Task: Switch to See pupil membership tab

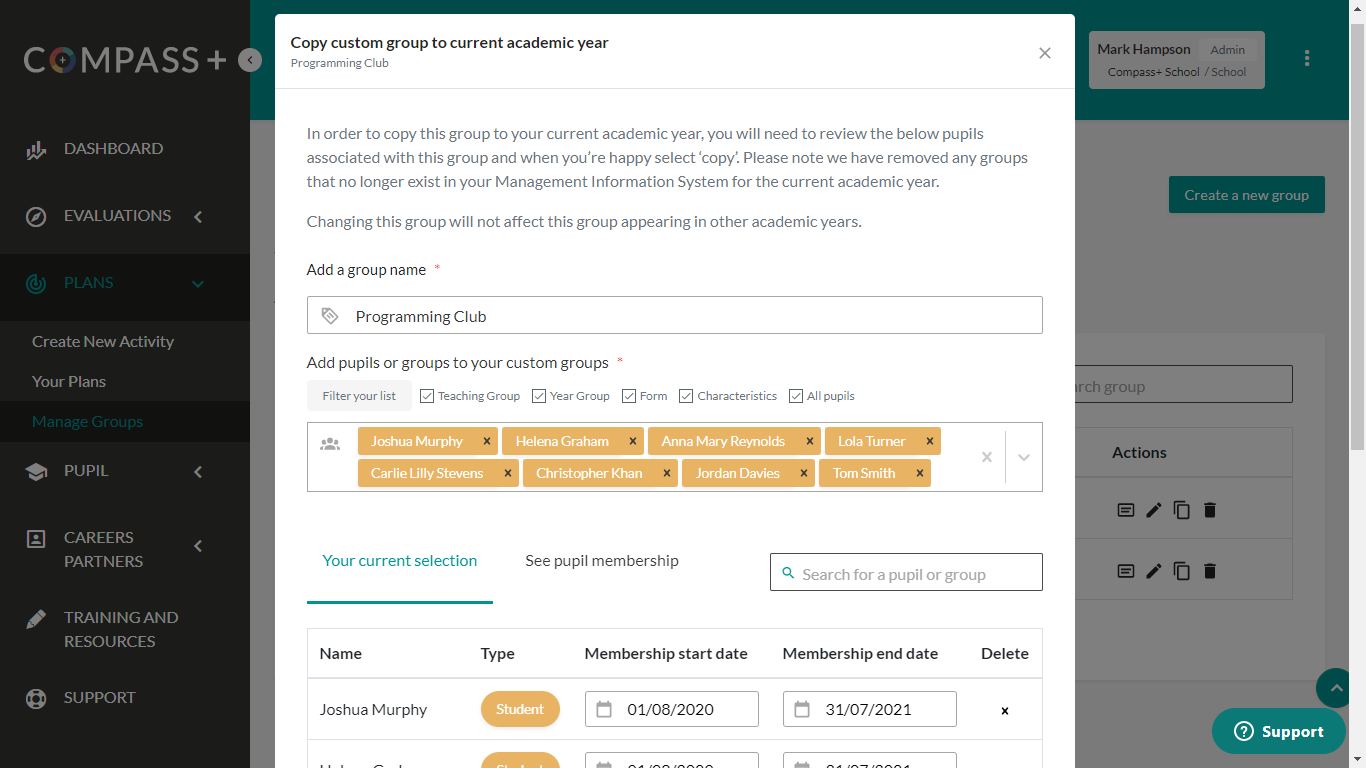Action: point(602,561)
